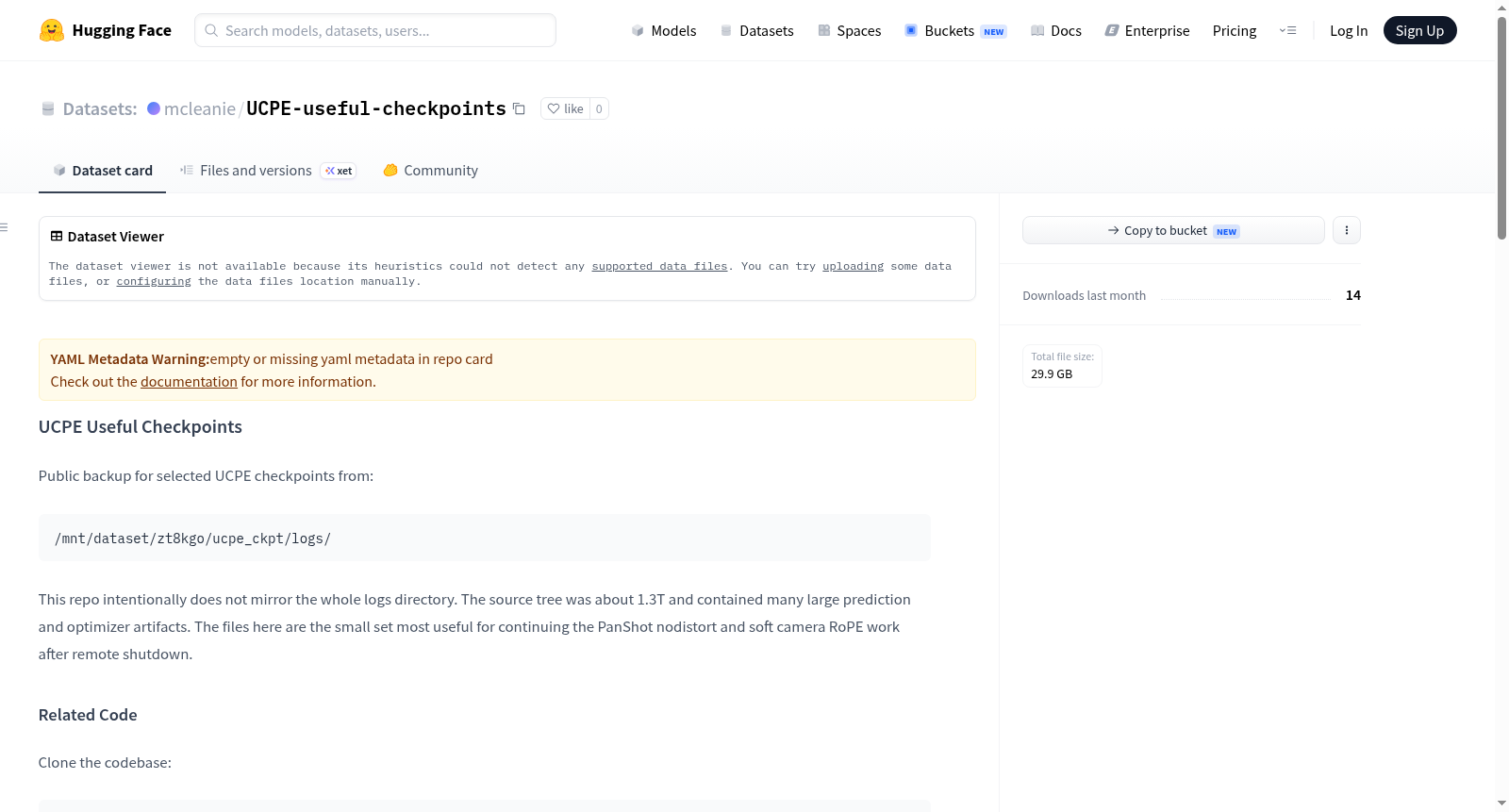Click the scrollbar down arrow
The image size is (1509, 812).
coord(1501,804)
